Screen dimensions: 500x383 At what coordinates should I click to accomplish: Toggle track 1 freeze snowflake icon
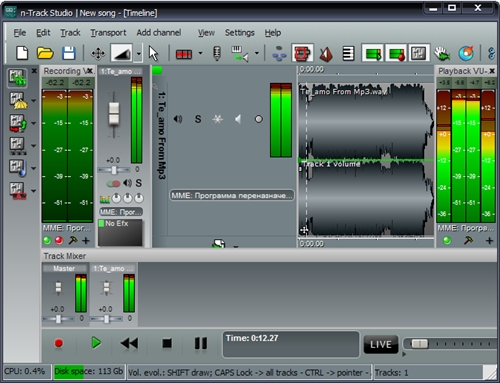click(x=217, y=119)
